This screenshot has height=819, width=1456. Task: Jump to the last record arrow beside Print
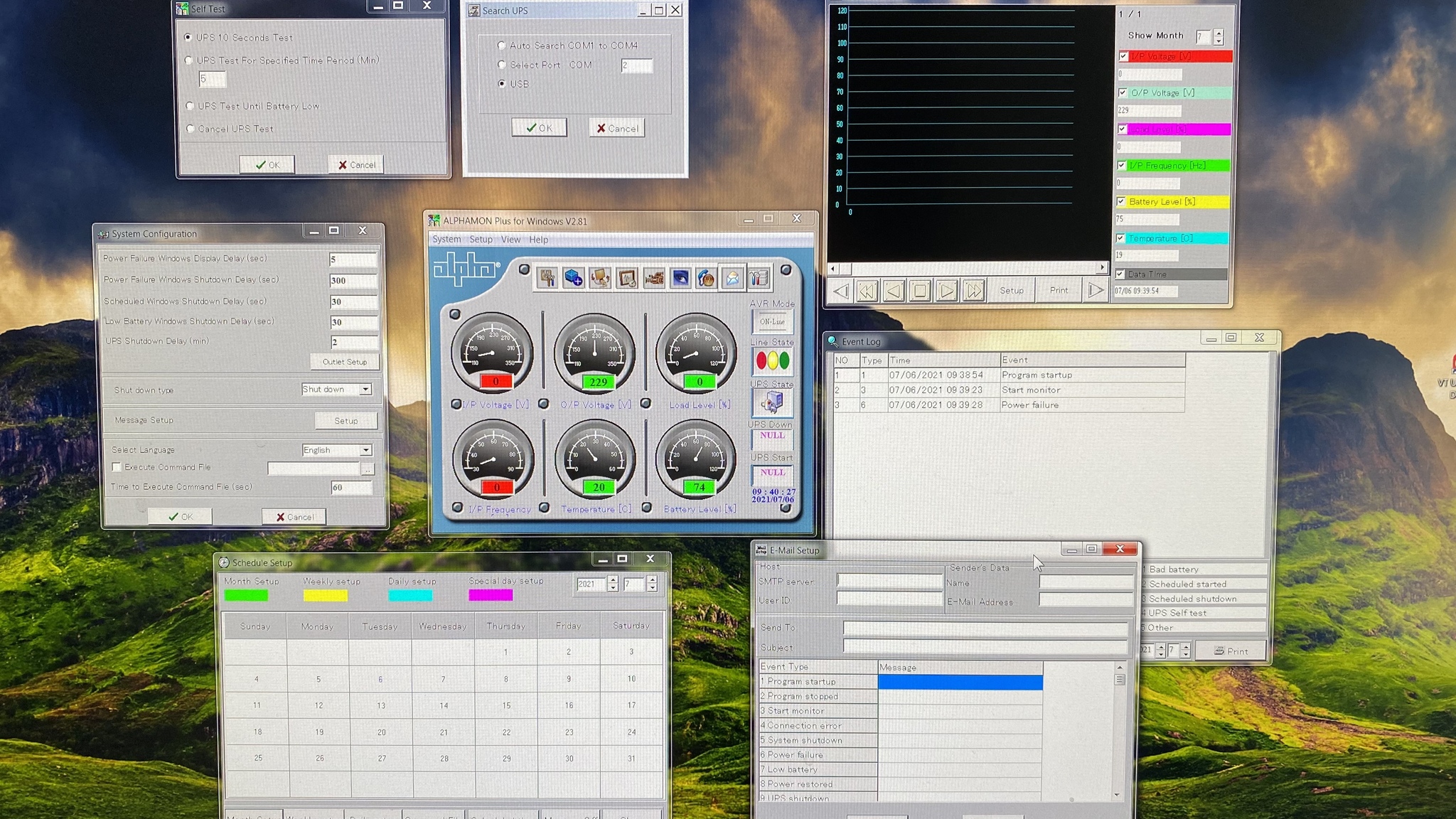(x=1096, y=290)
